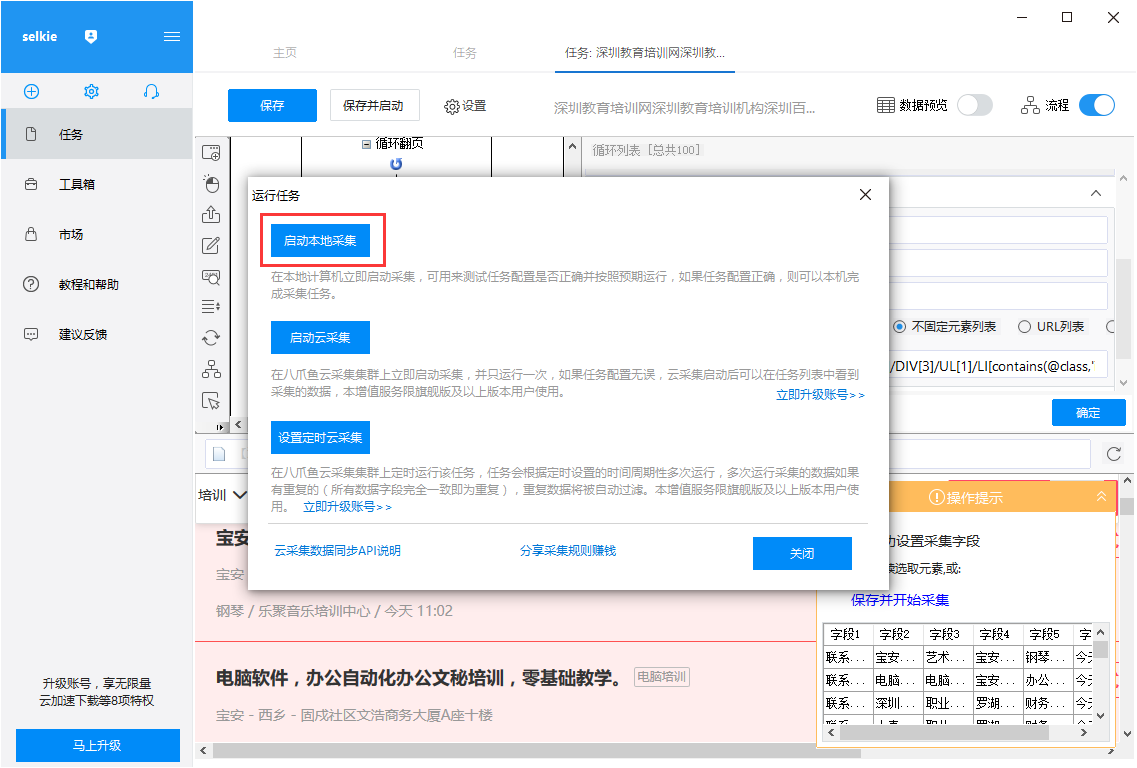
Task: Toggle the 数据预览 switch on
Action: (x=975, y=105)
